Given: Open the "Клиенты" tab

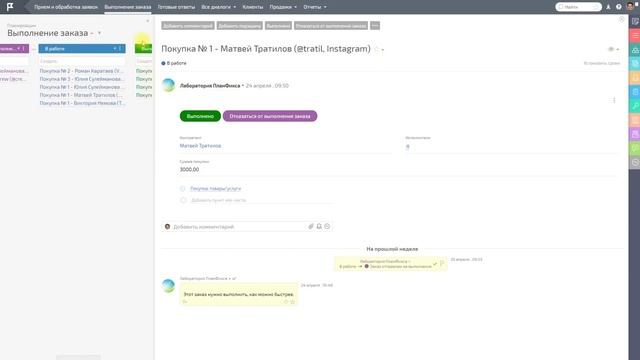Looking at the screenshot, I should [x=253, y=7].
